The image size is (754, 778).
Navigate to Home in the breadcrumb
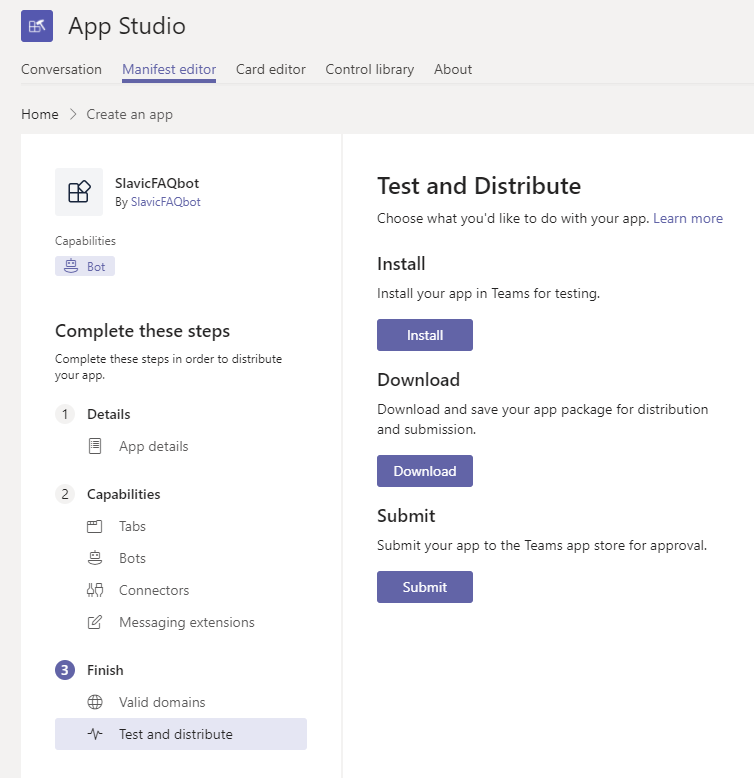tap(40, 114)
